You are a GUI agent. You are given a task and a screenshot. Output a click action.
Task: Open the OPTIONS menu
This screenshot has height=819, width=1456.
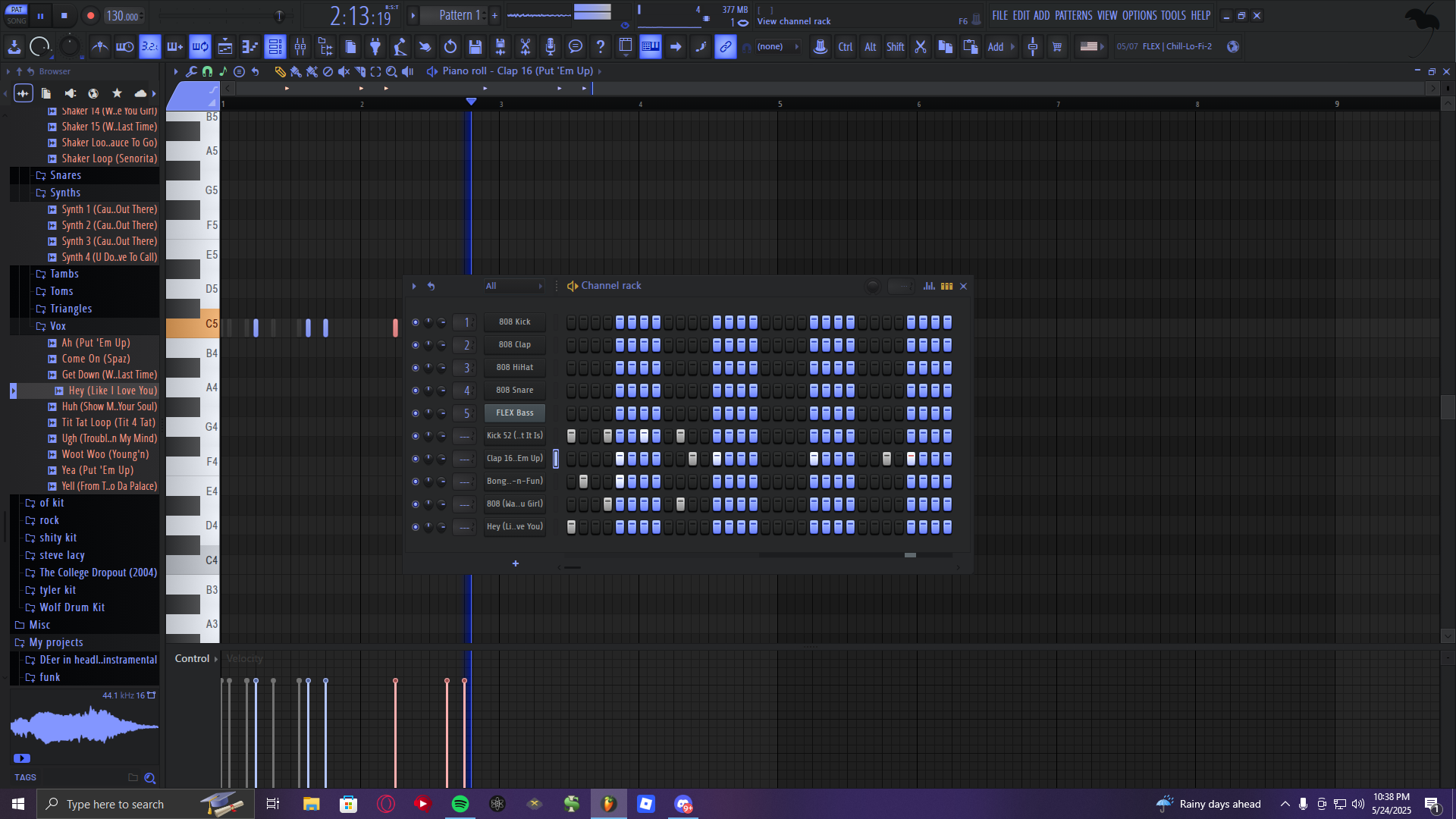coord(1139,15)
